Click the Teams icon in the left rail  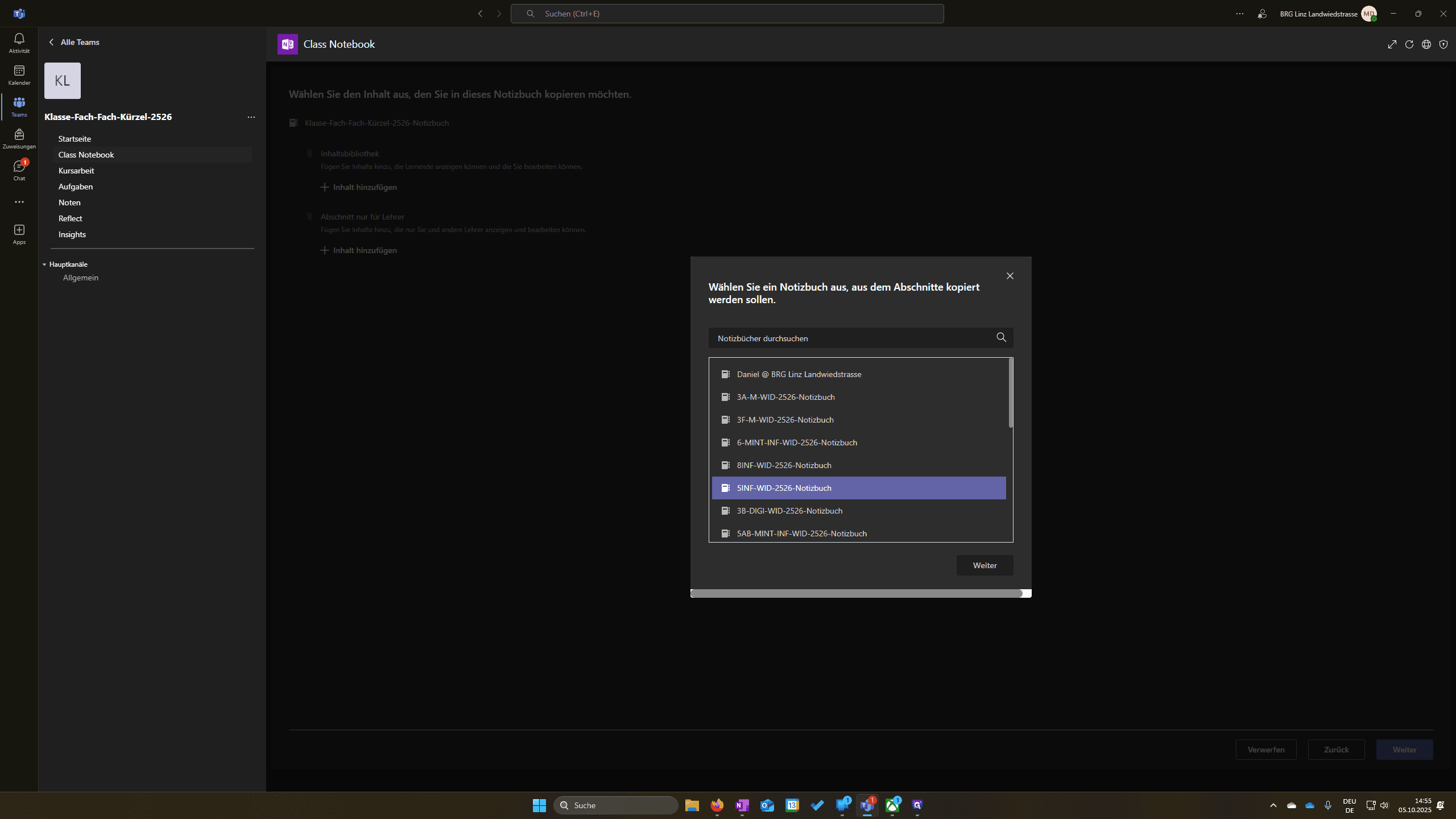click(x=19, y=106)
